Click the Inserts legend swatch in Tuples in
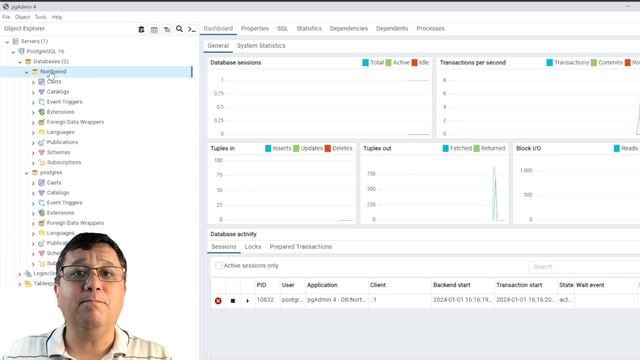This screenshot has height=360, width=640. (268, 148)
